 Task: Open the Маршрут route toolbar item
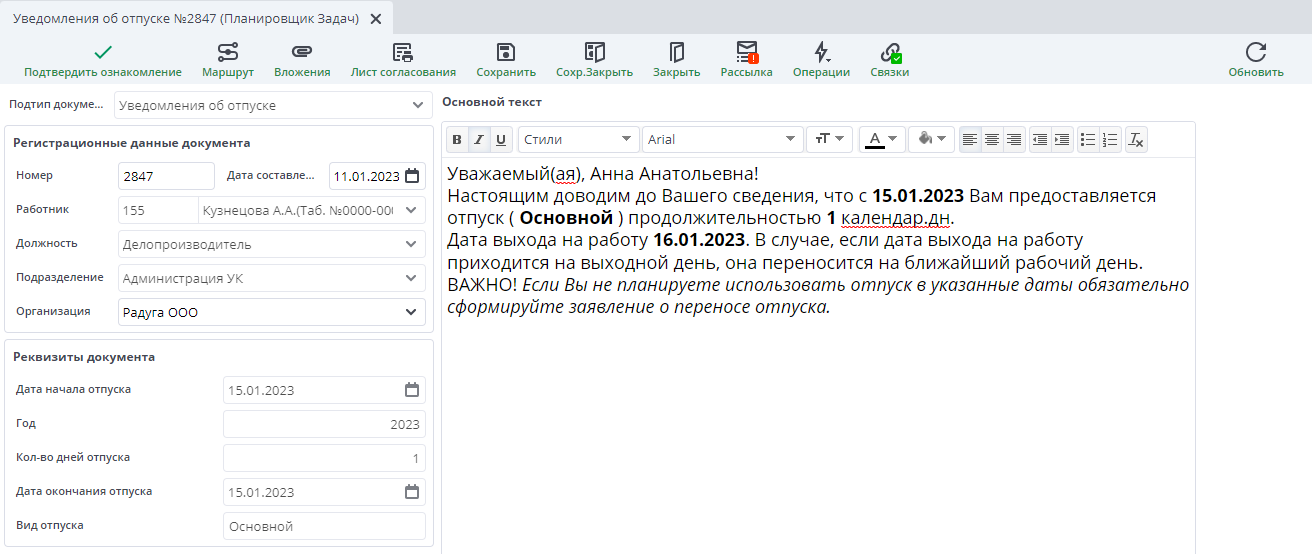(228, 60)
